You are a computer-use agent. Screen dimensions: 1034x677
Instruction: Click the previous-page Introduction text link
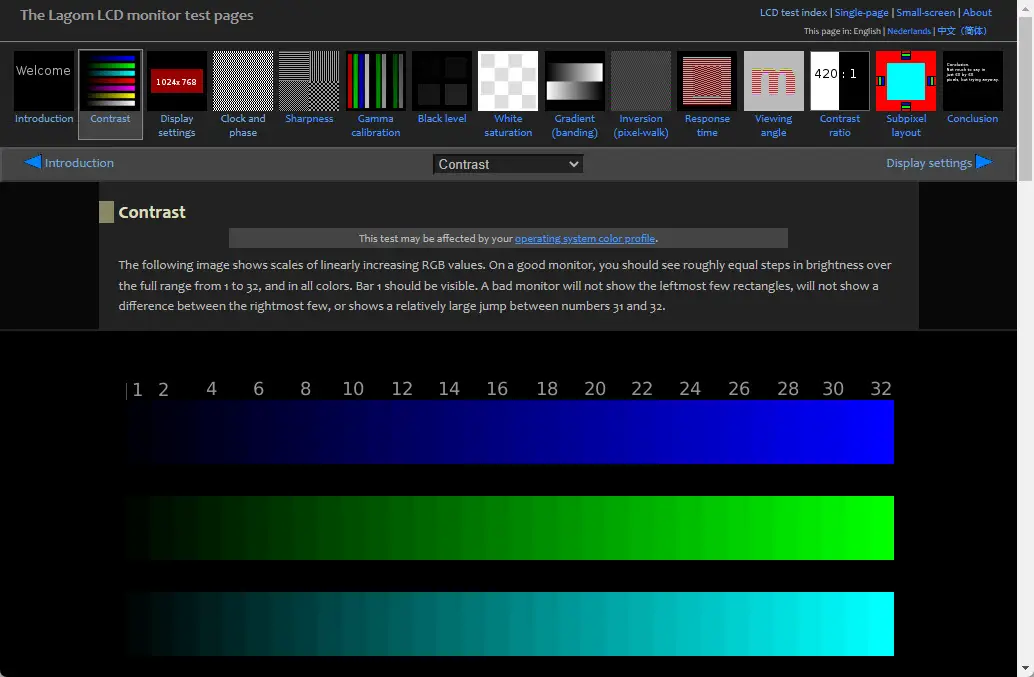coord(79,163)
